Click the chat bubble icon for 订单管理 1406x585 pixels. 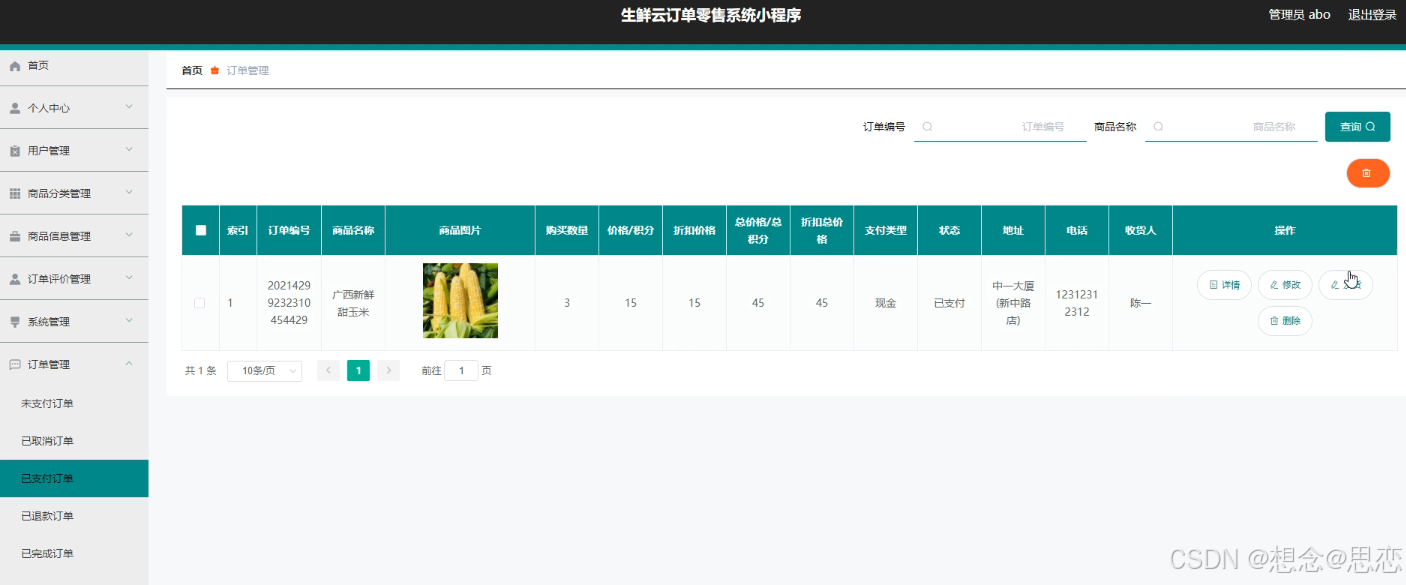click(15, 365)
